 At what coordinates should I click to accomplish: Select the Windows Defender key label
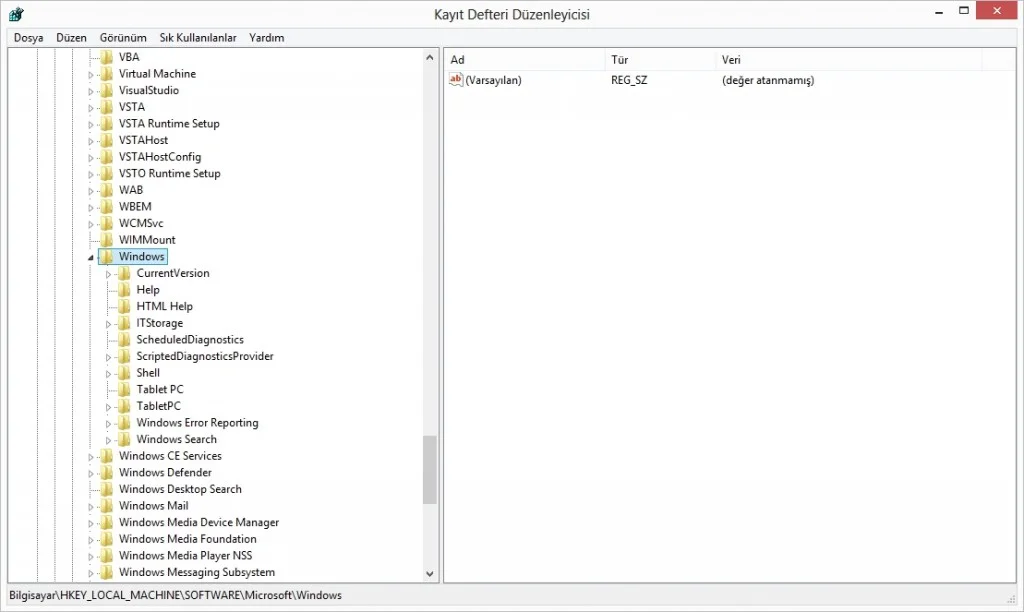tap(165, 472)
